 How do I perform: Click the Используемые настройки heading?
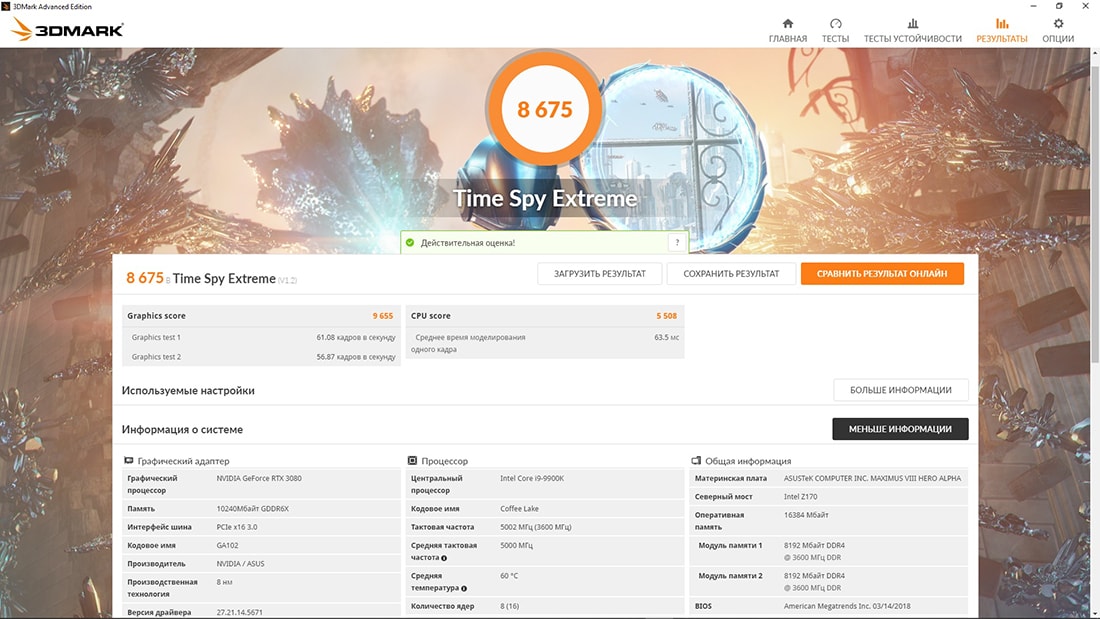[x=188, y=391]
